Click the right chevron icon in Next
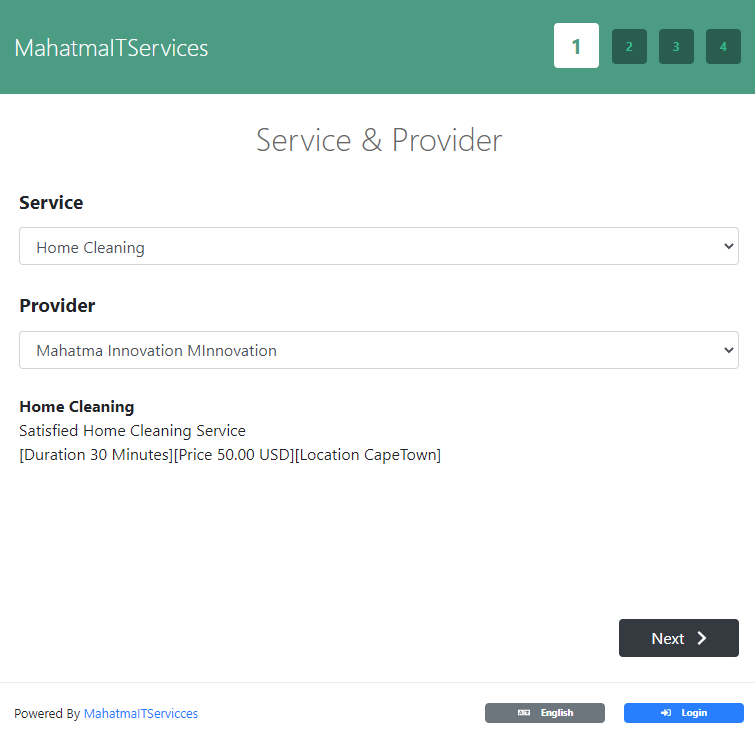This screenshot has height=738, width=755. point(702,638)
